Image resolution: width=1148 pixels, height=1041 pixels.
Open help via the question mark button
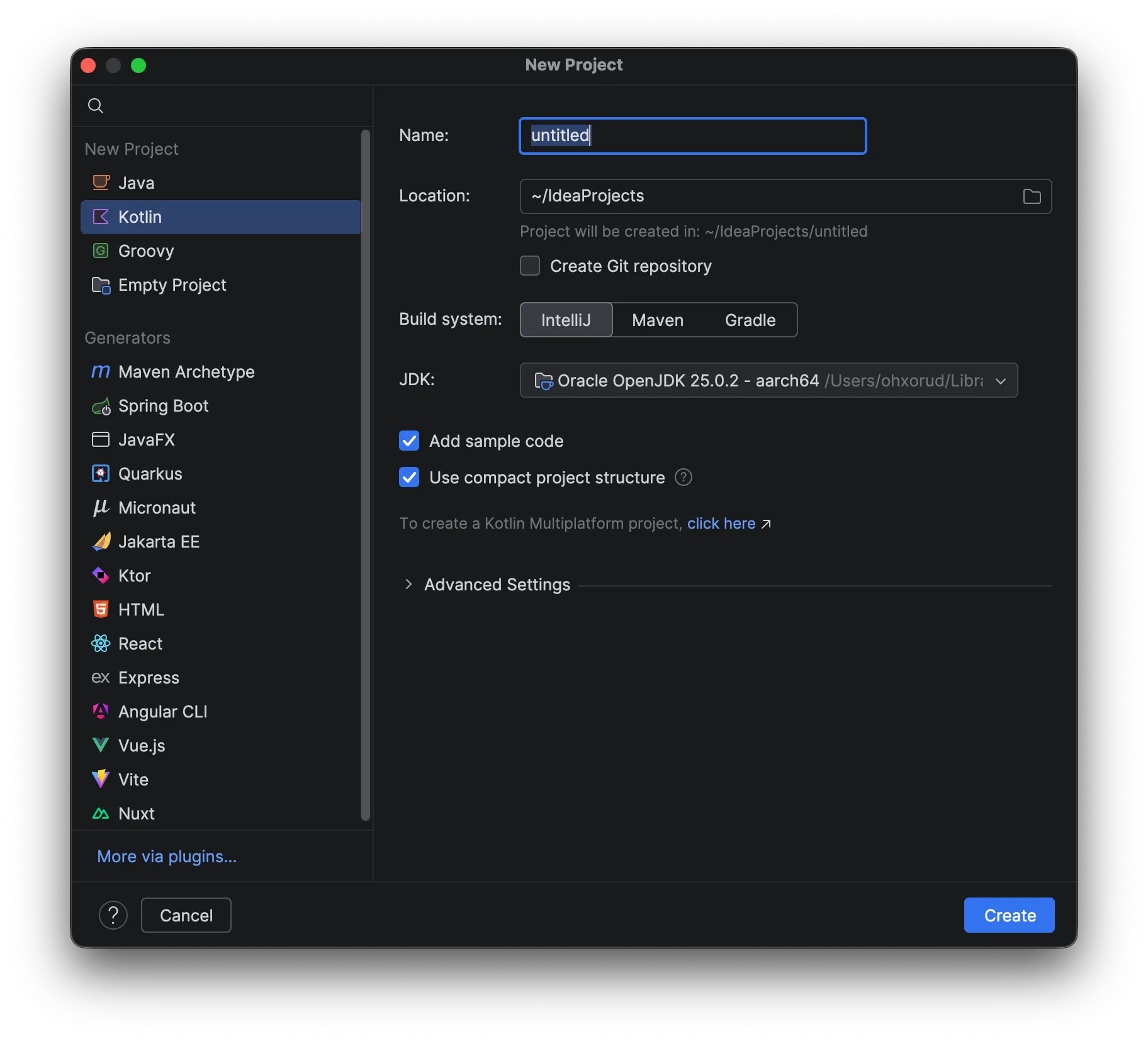click(x=113, y=914)
